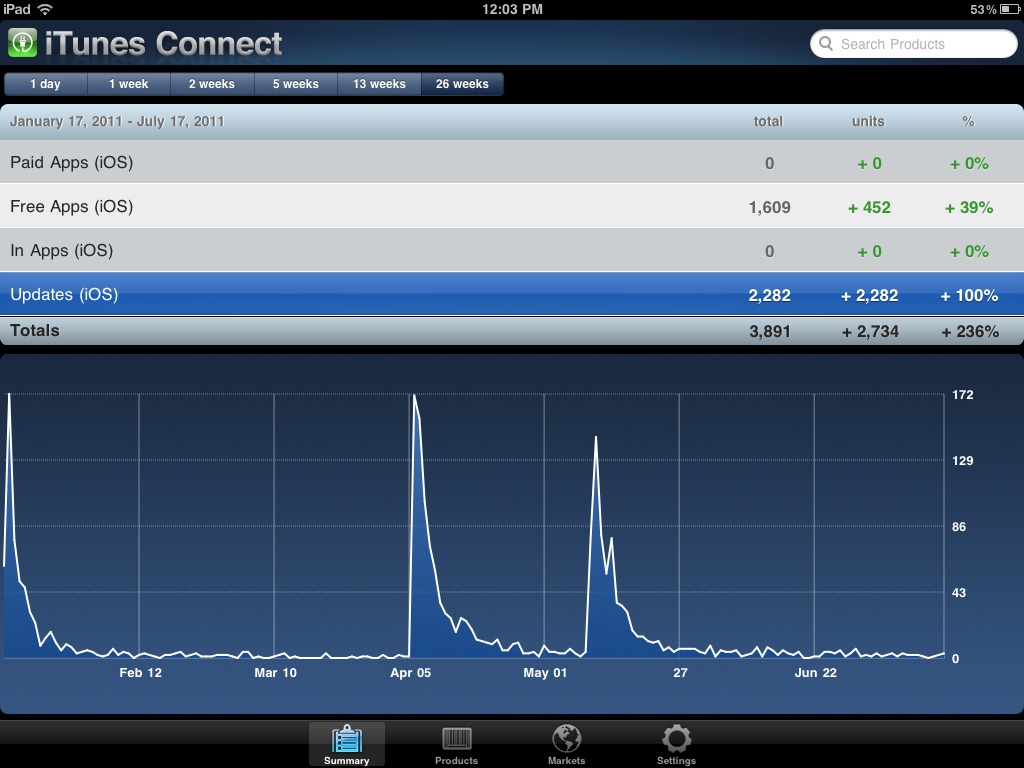Screen dimensions: 1024x768
Task: Tap the Totals row label
Action: pyautogui.click(x=35, y=330)
